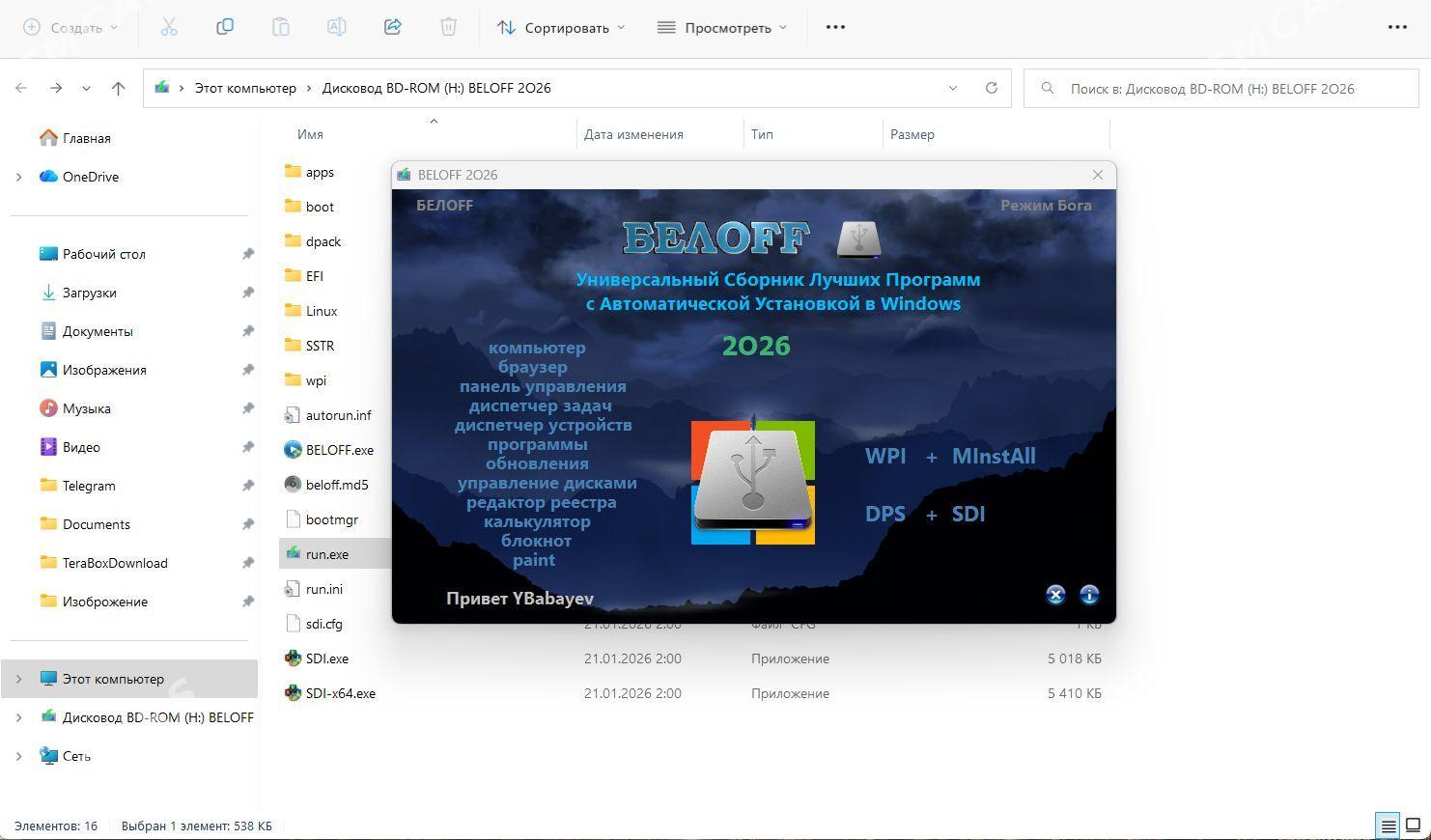Switch to details view icon in status bar

point(1388,826)
